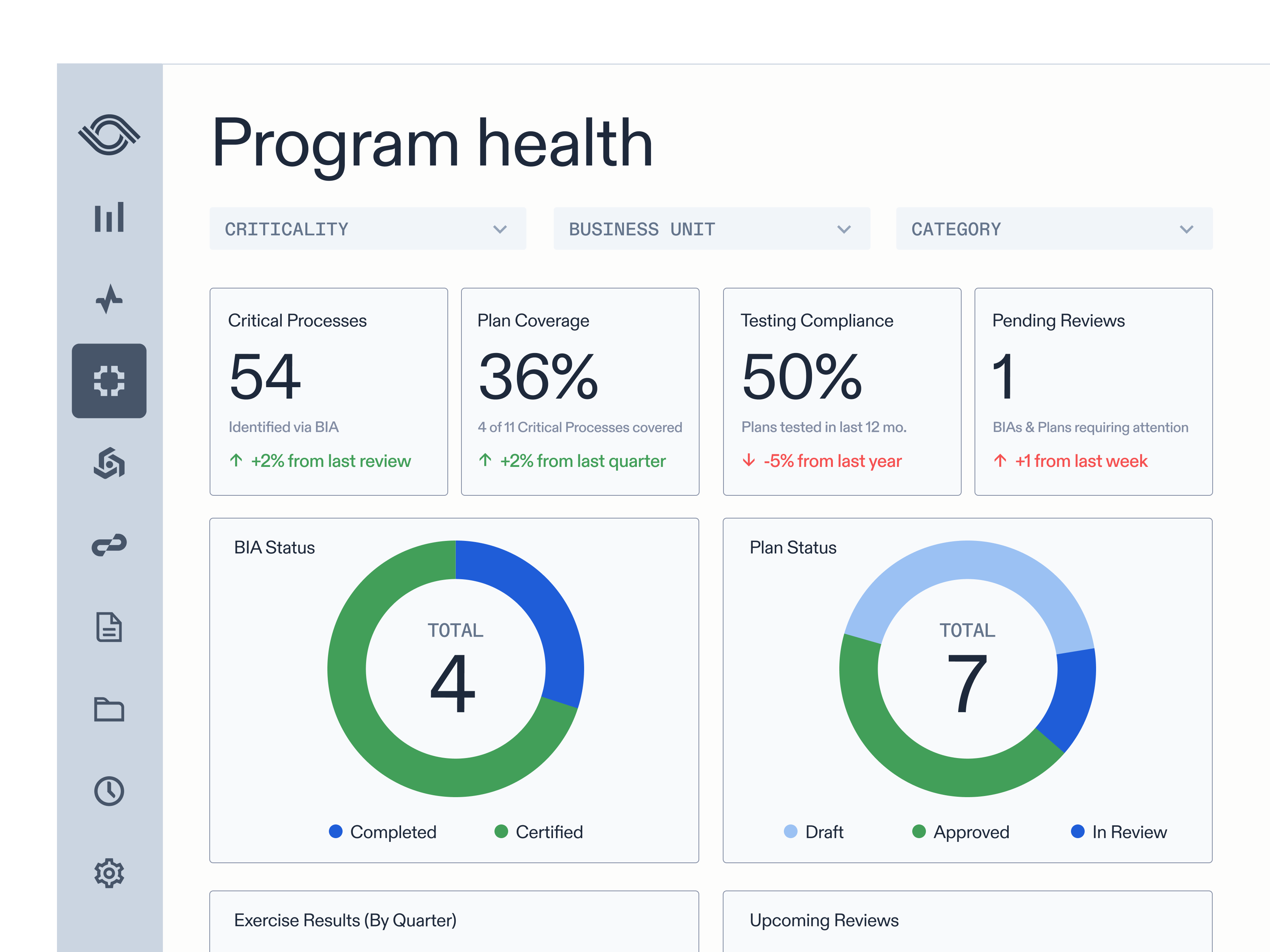
Task: Toggle the Completed legend item in BIA Status
Action: (382, 832)
